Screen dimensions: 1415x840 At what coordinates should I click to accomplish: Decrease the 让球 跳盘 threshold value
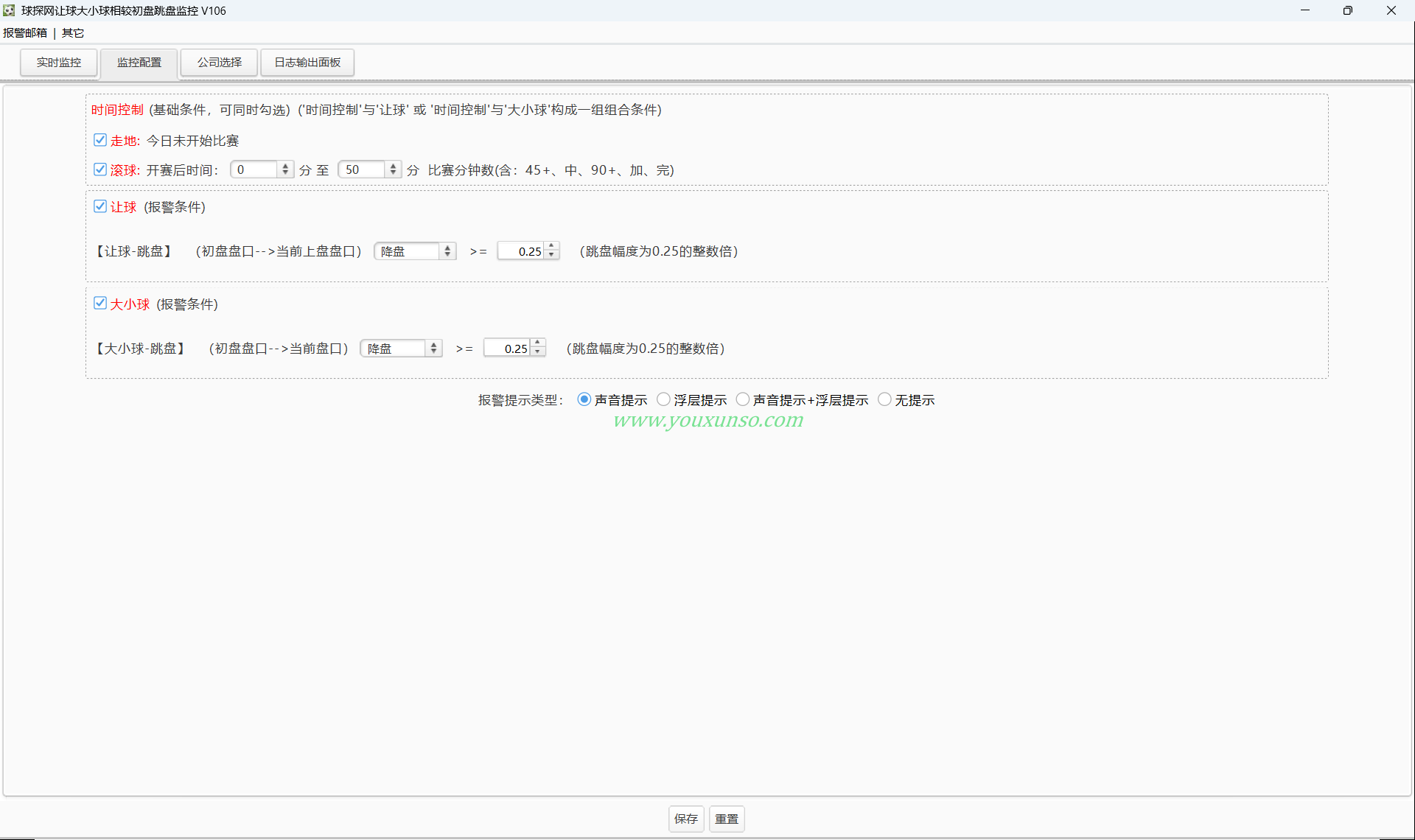551,256
